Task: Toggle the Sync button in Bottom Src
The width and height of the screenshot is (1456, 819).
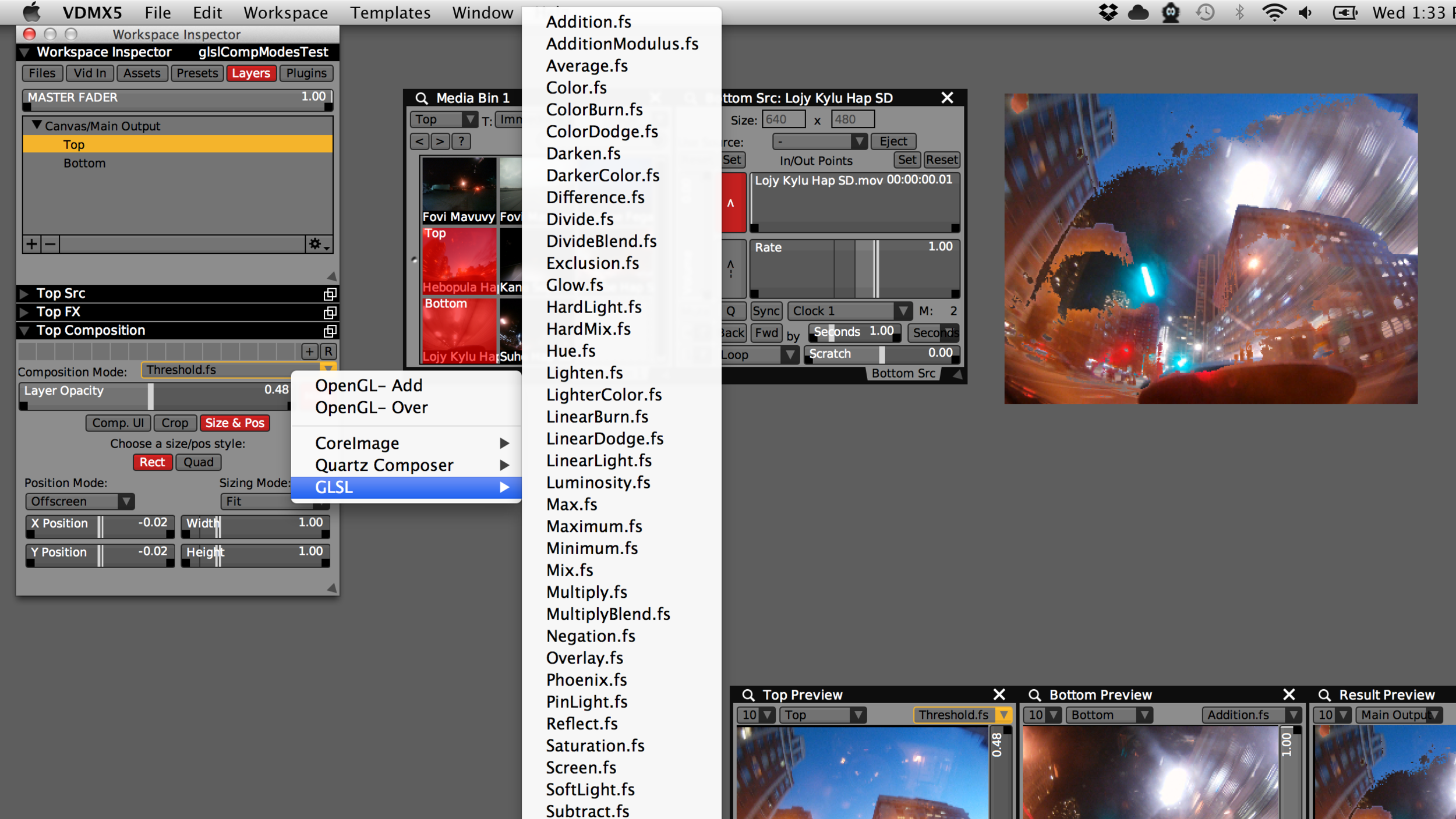Action: click(x=766, y=311)
